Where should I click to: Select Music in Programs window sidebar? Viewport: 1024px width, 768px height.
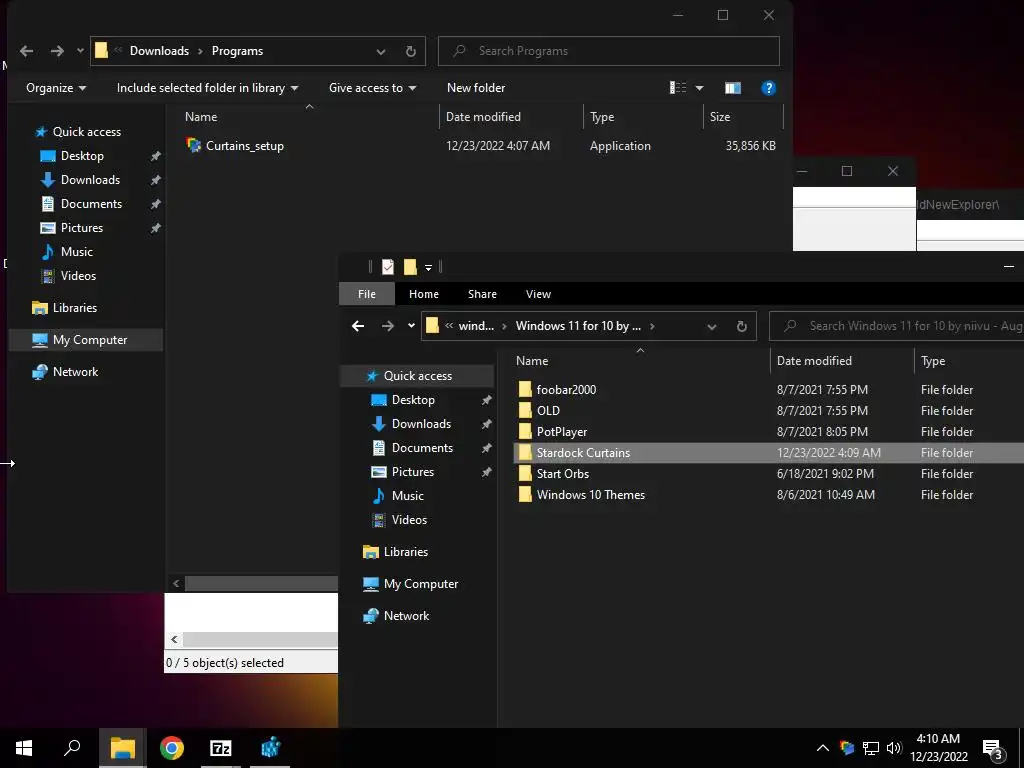pos(76,251)
